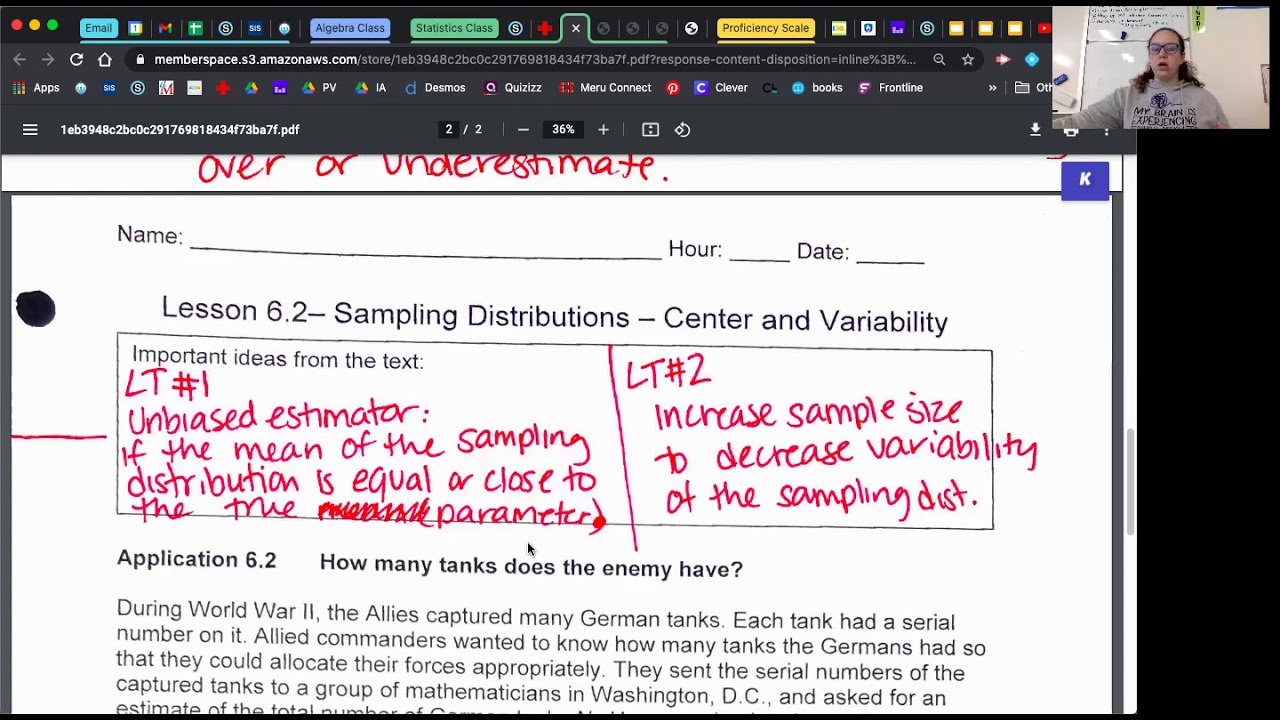Screen dimensions: 1280x720
Task: Click the 'Application 6.2' heading text
Action: (x=196, y=559)
